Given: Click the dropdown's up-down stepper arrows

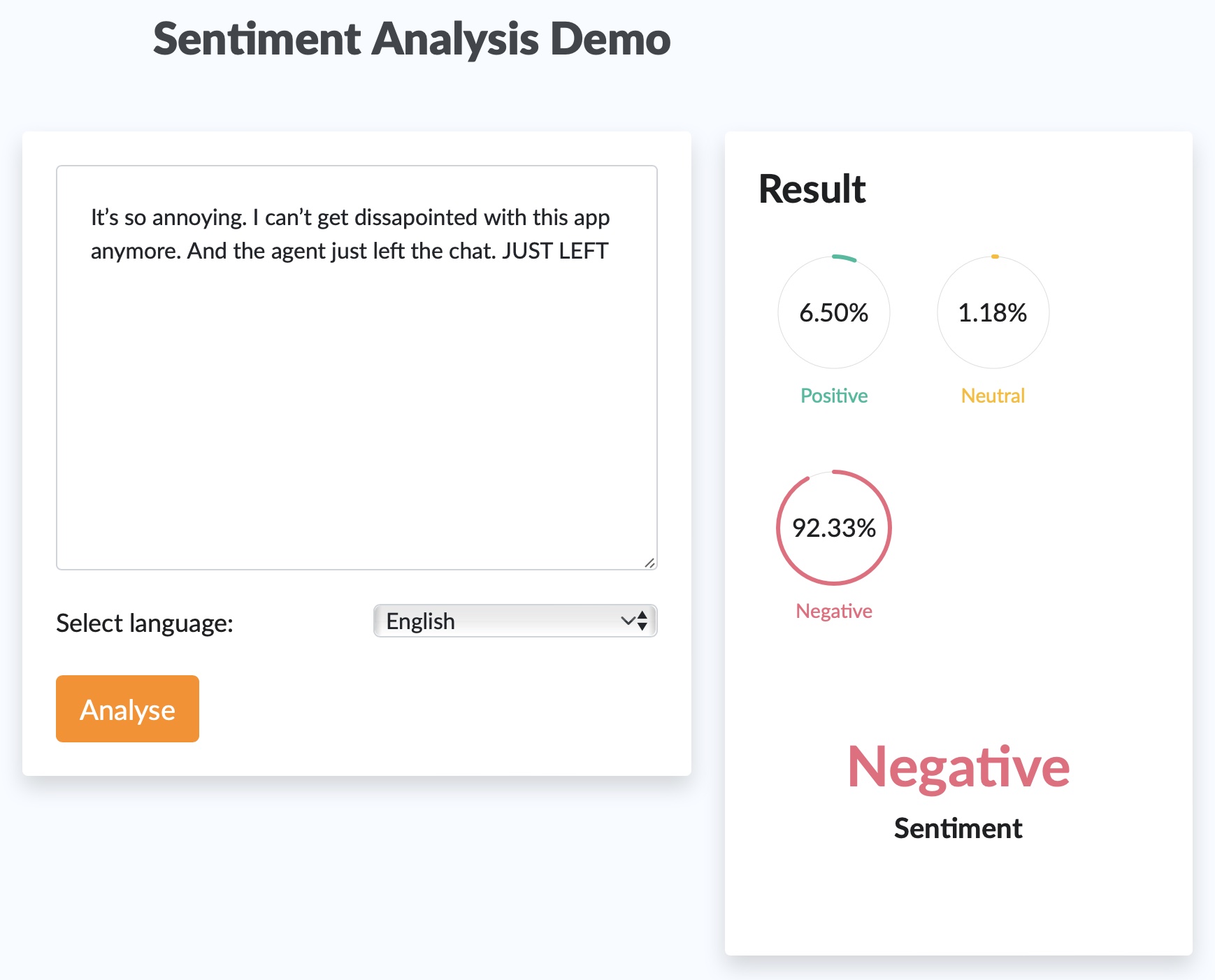Looking at the screenshot, I should (641, 621).
